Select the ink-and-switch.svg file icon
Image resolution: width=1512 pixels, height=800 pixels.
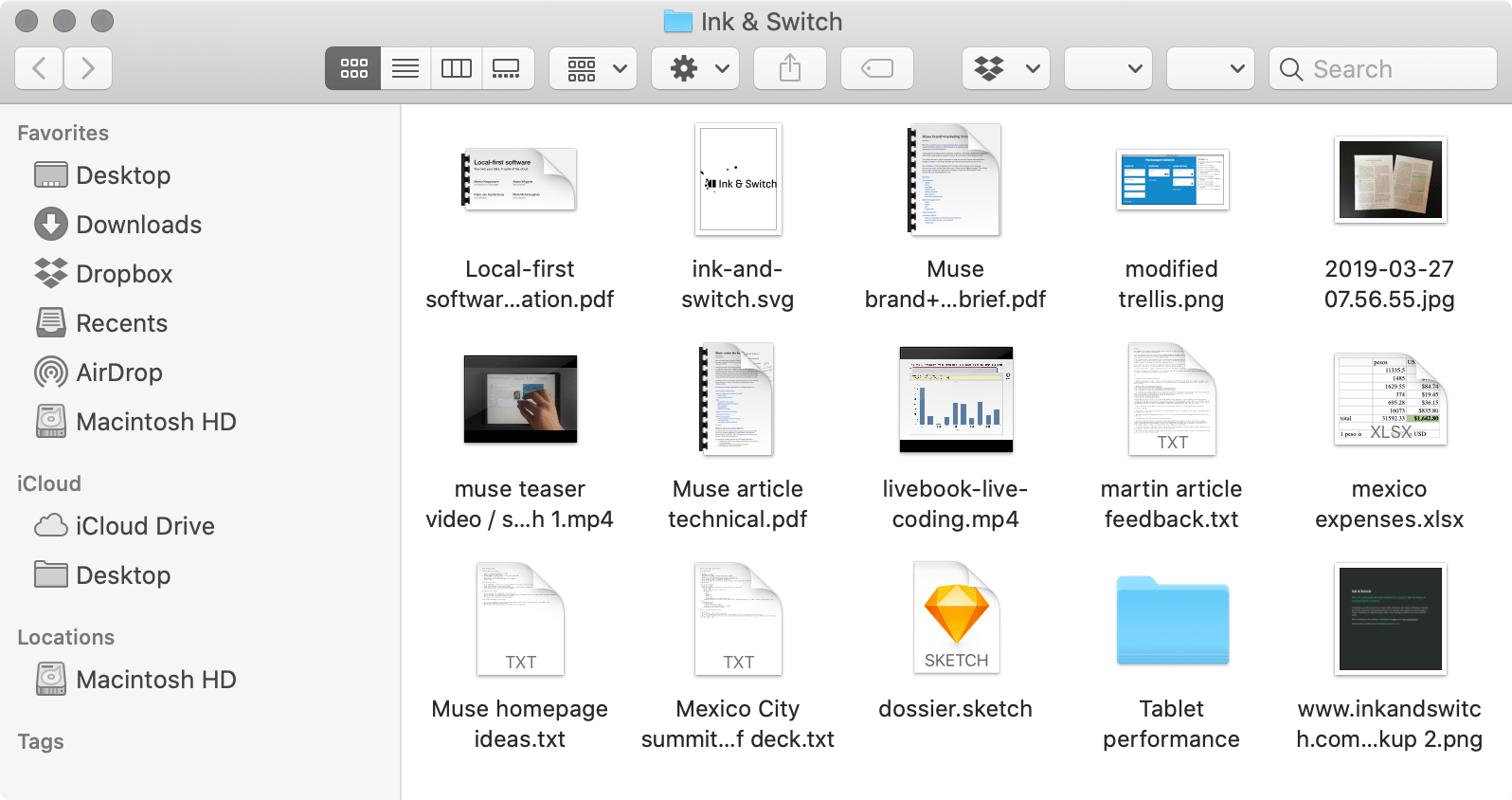pos(738,179)
